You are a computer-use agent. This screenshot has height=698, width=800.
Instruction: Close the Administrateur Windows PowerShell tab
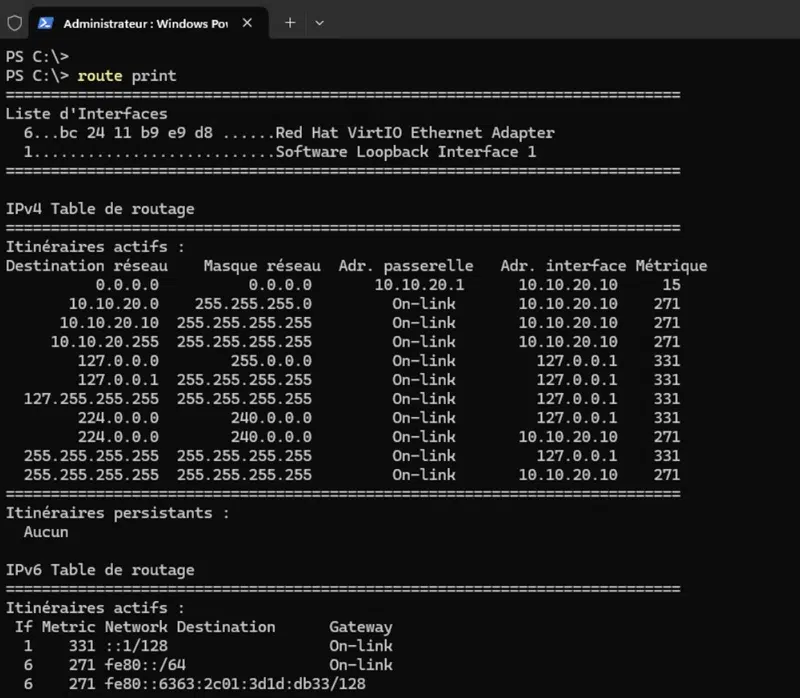pos(247,22)
